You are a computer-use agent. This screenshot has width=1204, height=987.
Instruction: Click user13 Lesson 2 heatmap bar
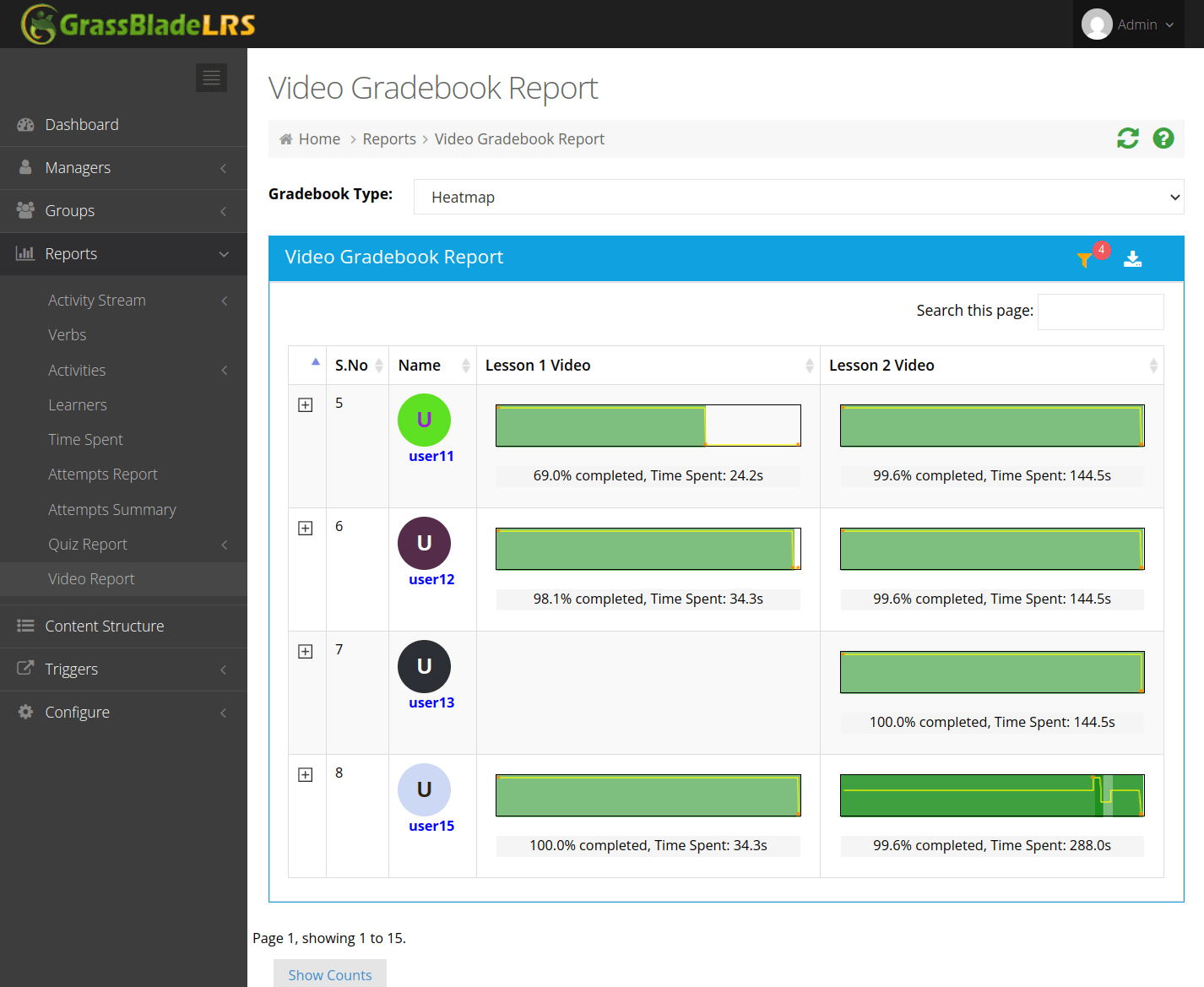click(992, 672)
